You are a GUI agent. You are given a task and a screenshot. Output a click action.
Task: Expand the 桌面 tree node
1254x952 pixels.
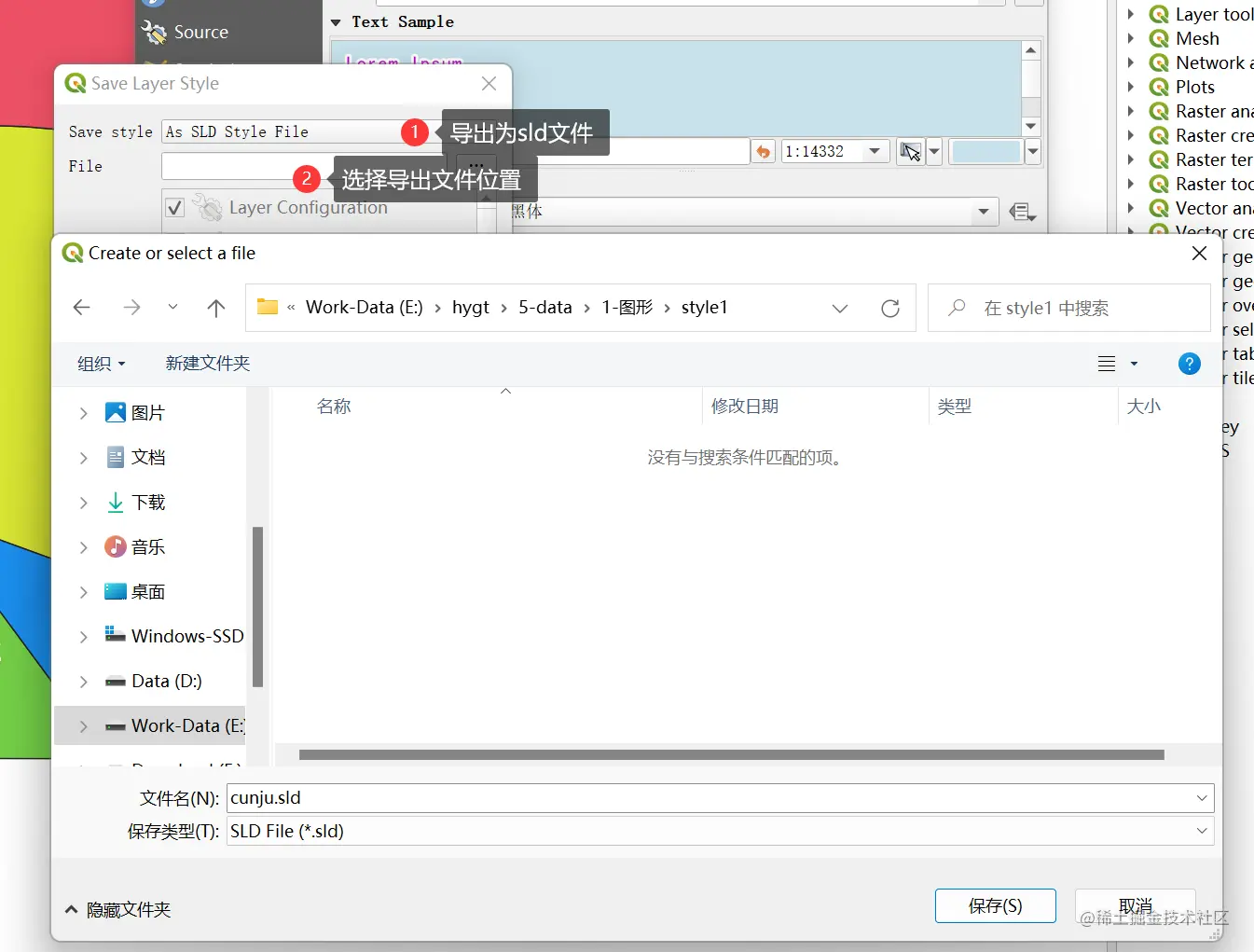pyautogui.click(x=83, y=592)
